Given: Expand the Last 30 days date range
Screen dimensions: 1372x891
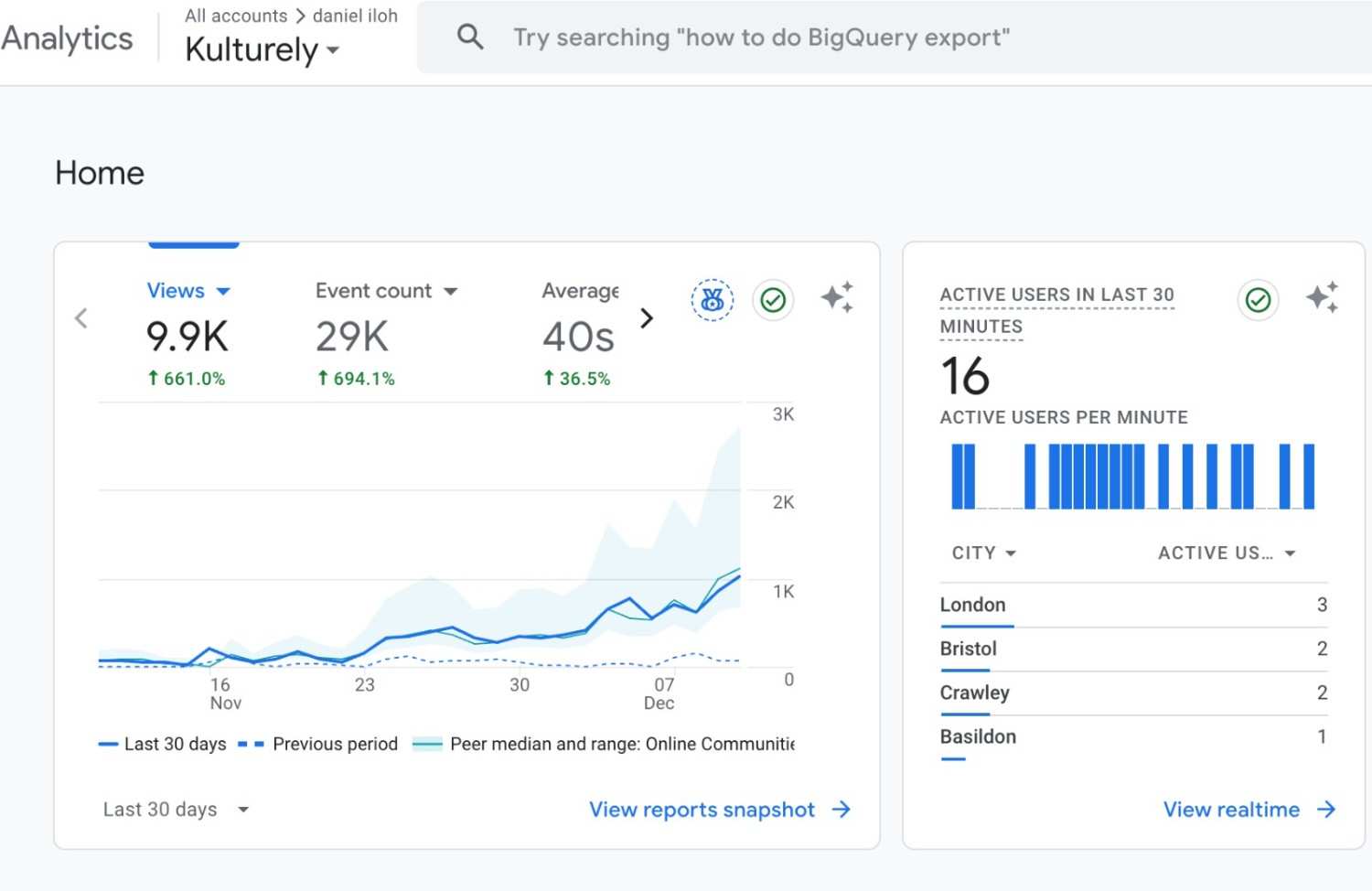Looking at the screenshot, I should click(x=176, y=810).
